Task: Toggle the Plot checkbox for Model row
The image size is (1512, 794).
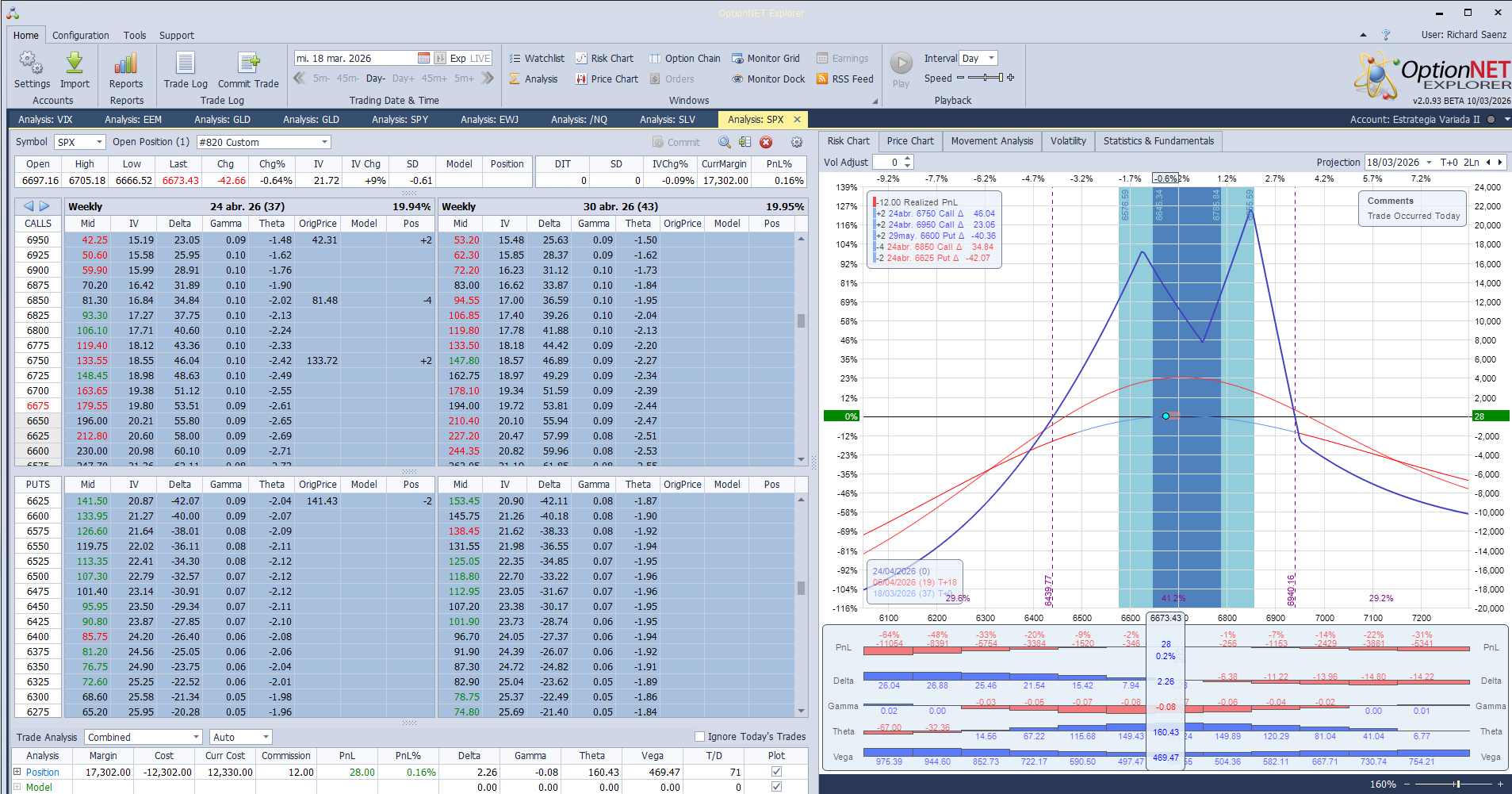Action: (x=776, y=787)
